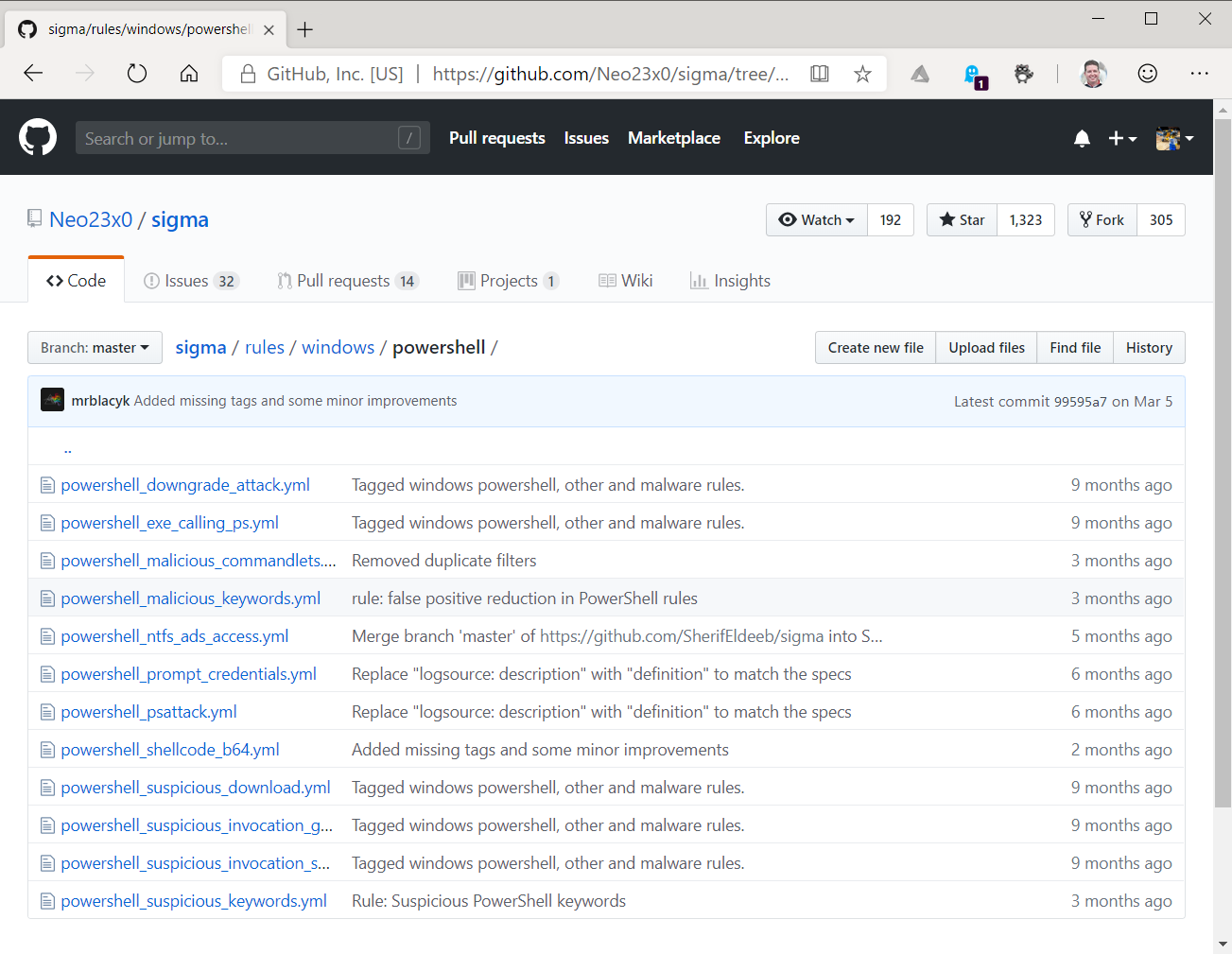This screenshot has width=1232, height=954.
Task: Click the smiley feedback icon
Action: point(1147,74)
